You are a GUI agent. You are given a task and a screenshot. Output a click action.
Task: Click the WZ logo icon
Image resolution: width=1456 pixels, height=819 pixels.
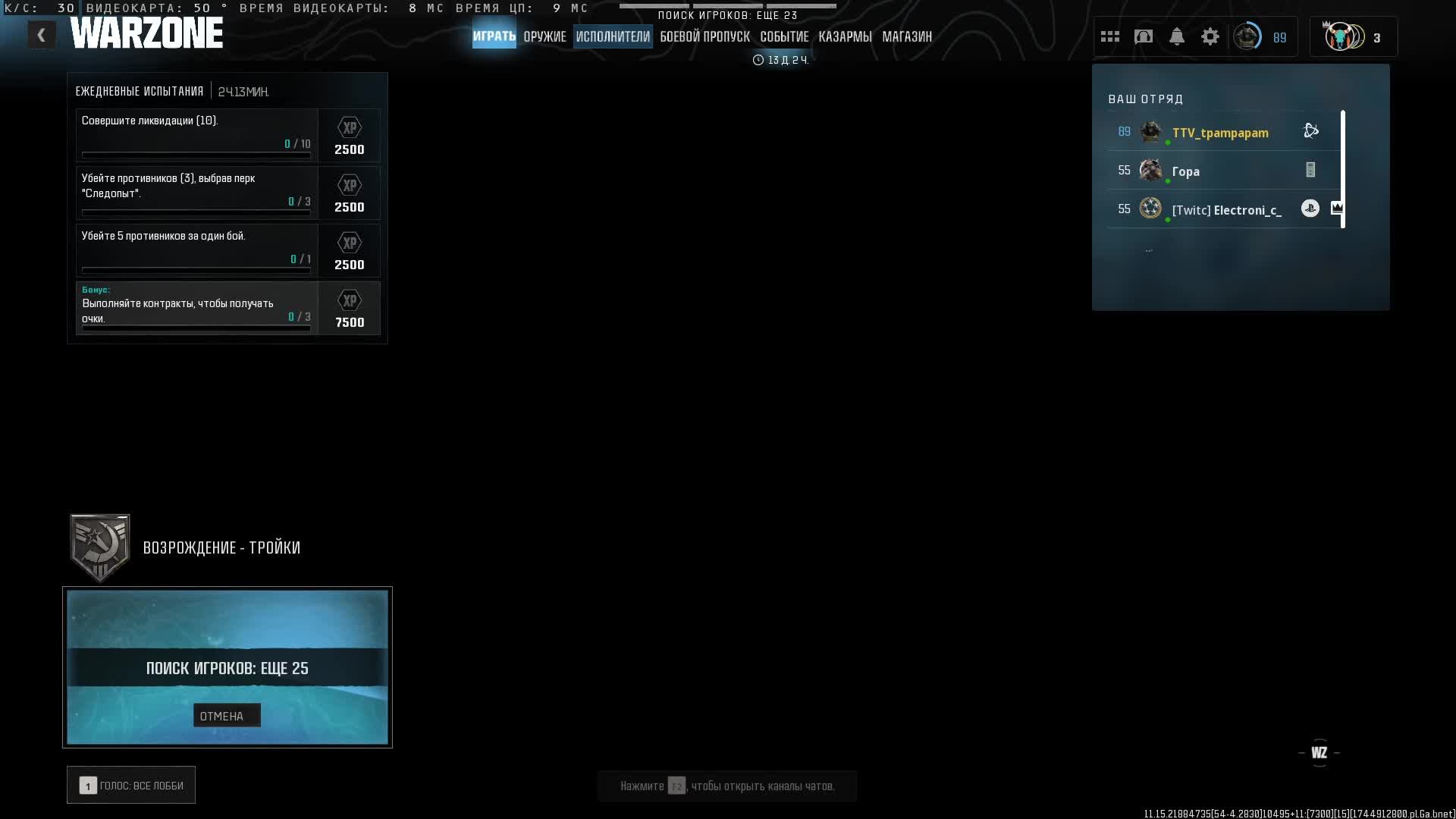pyautogui.click(x=1319, y=752)
